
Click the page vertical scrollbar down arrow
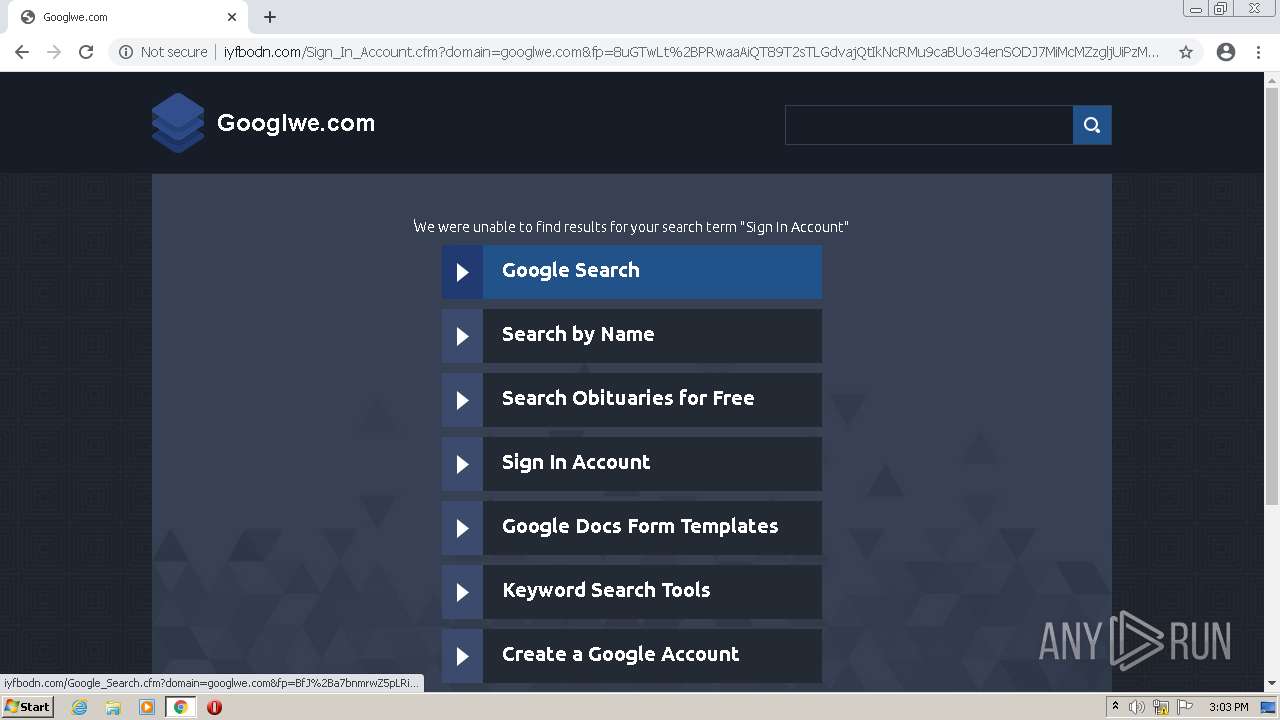coord(1272,684)
